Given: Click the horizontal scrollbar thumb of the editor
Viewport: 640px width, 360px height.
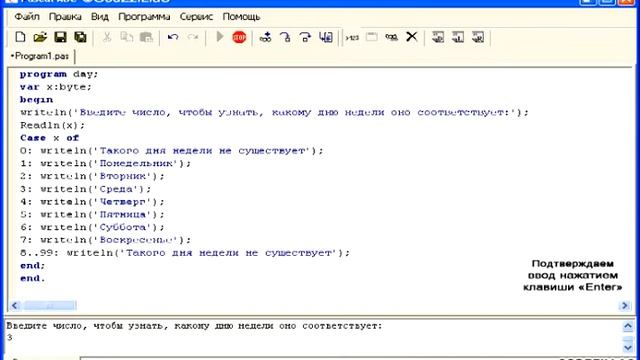Looking at the screenshot, I should [50, 305].
